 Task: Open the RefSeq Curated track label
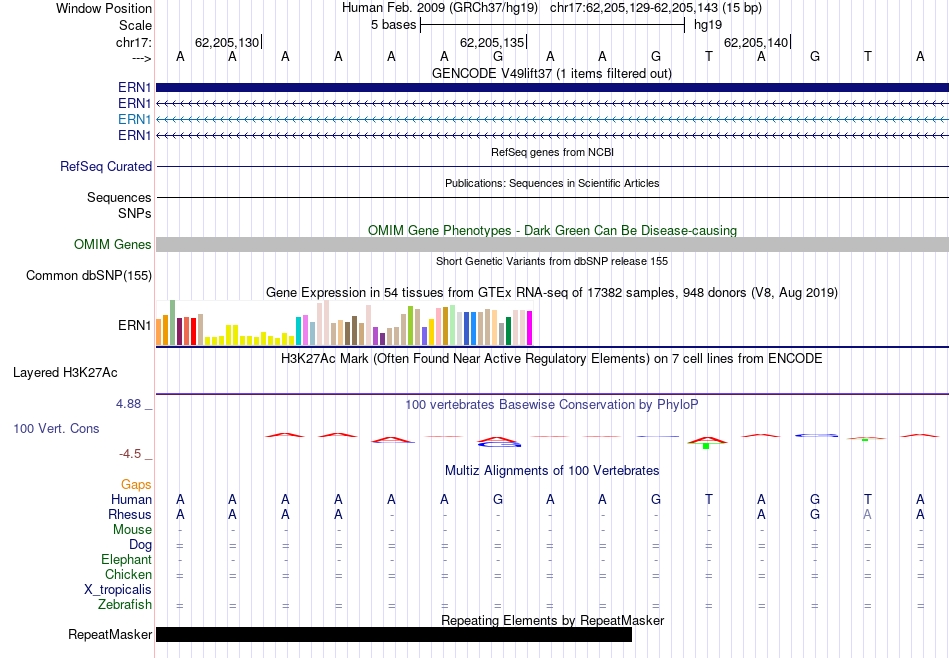[x=106, y=166]
